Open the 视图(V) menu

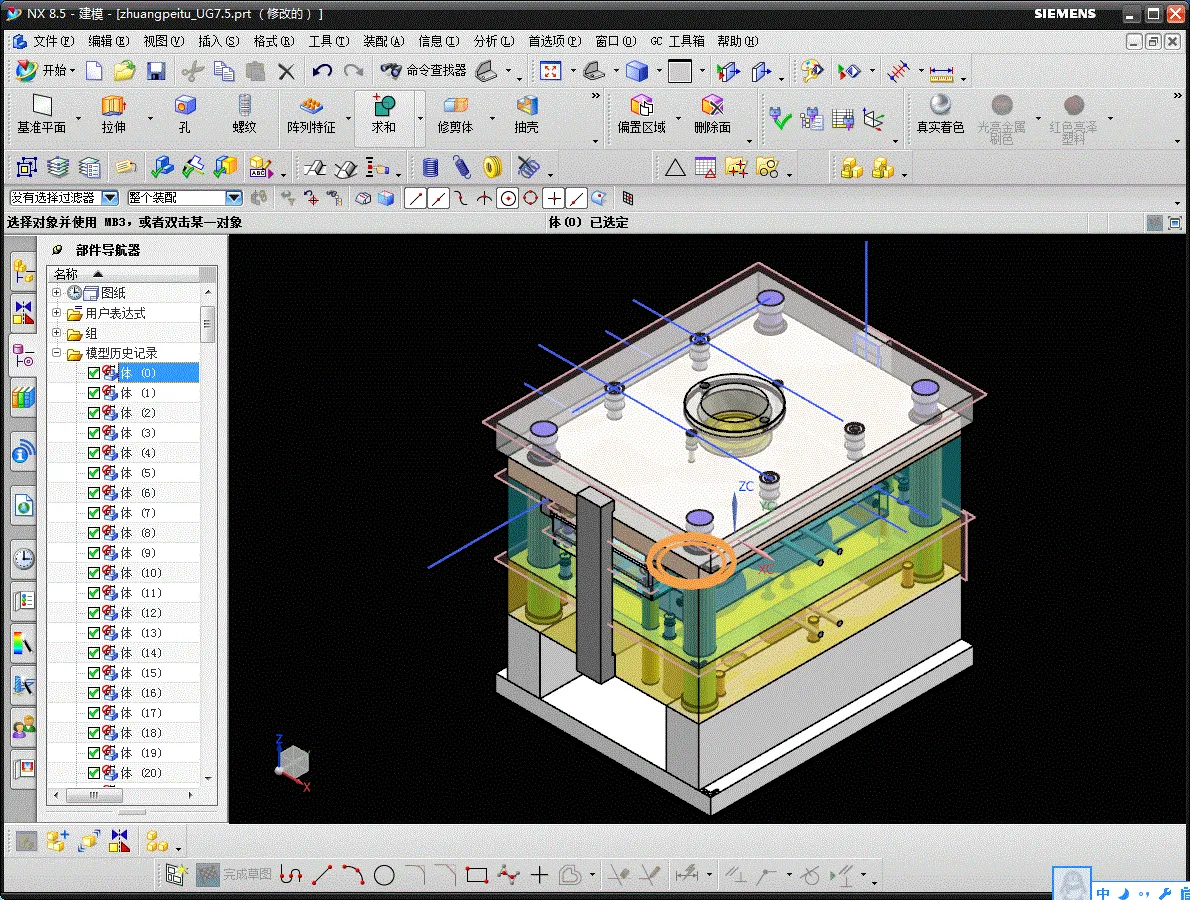(x=163, y=41)
